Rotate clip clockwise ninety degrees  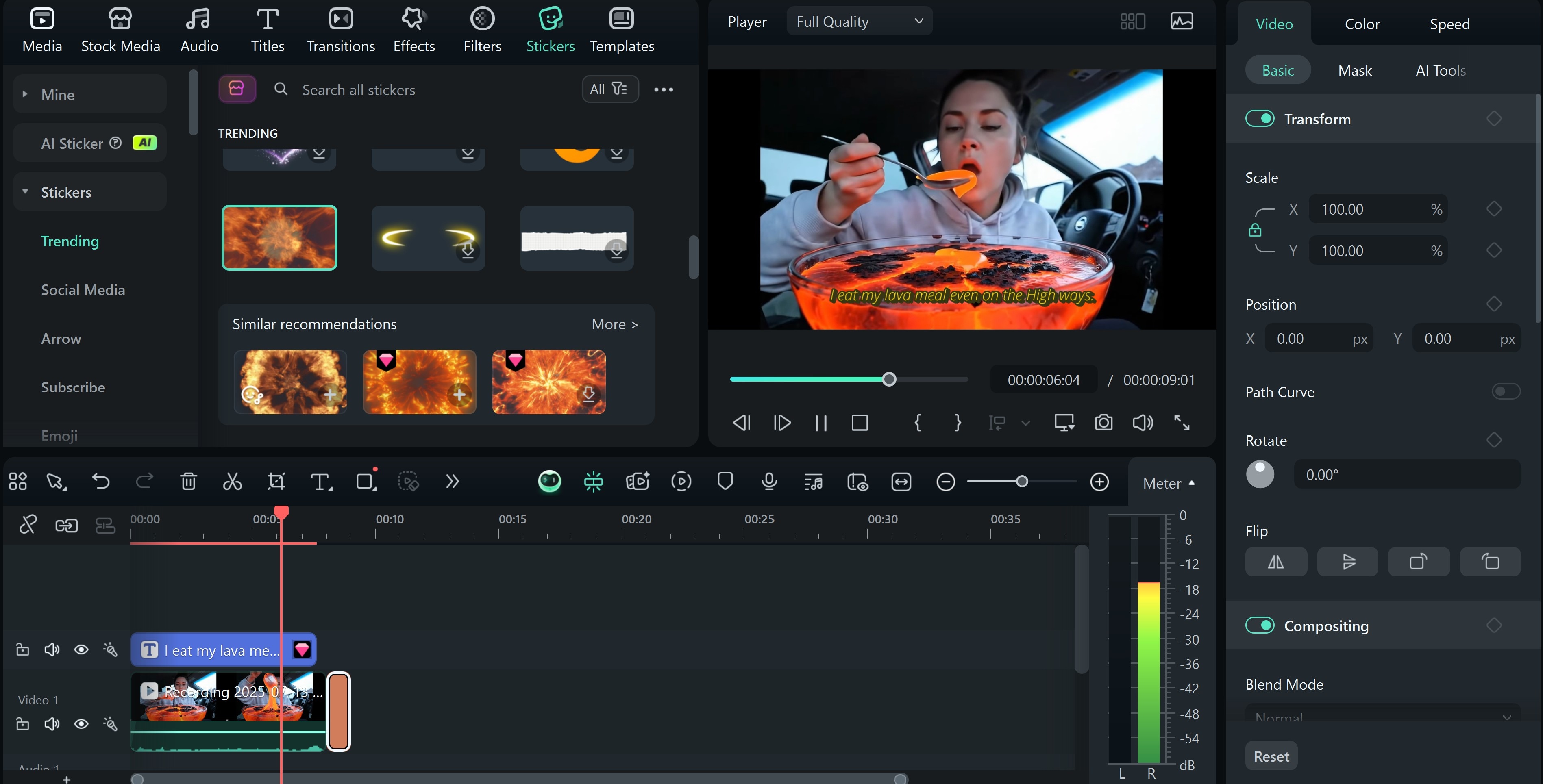(1419, 562)
